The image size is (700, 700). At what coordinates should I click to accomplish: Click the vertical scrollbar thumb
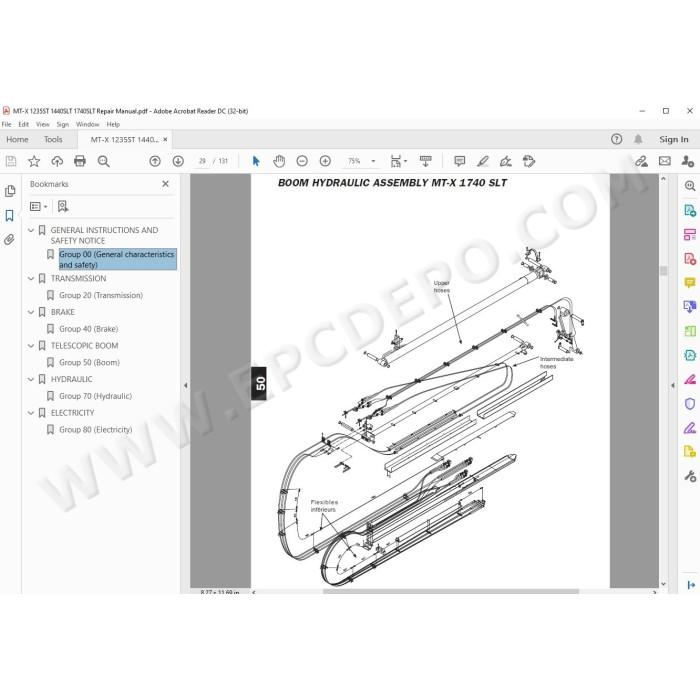tap(663, 271)
